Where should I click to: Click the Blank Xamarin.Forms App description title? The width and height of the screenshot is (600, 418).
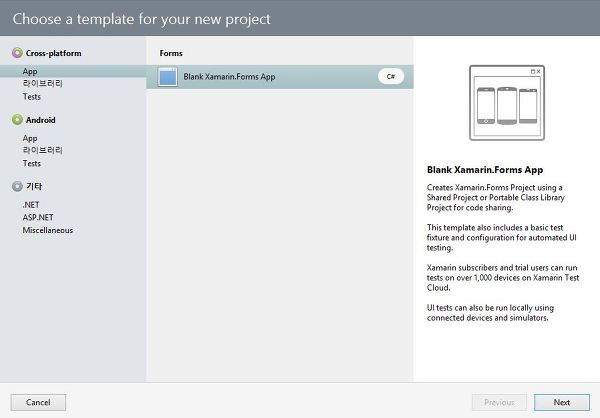[x=485, y=170]
